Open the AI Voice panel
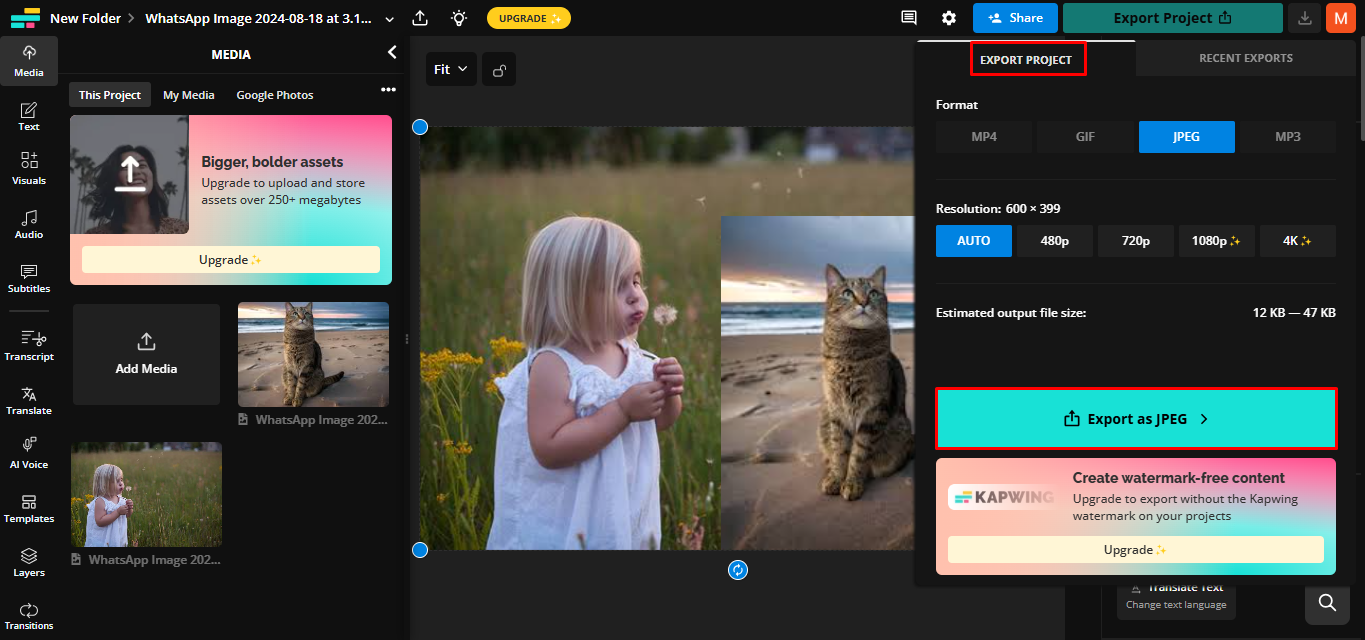This screenshot has width=1365, height=640. point(28,454)
